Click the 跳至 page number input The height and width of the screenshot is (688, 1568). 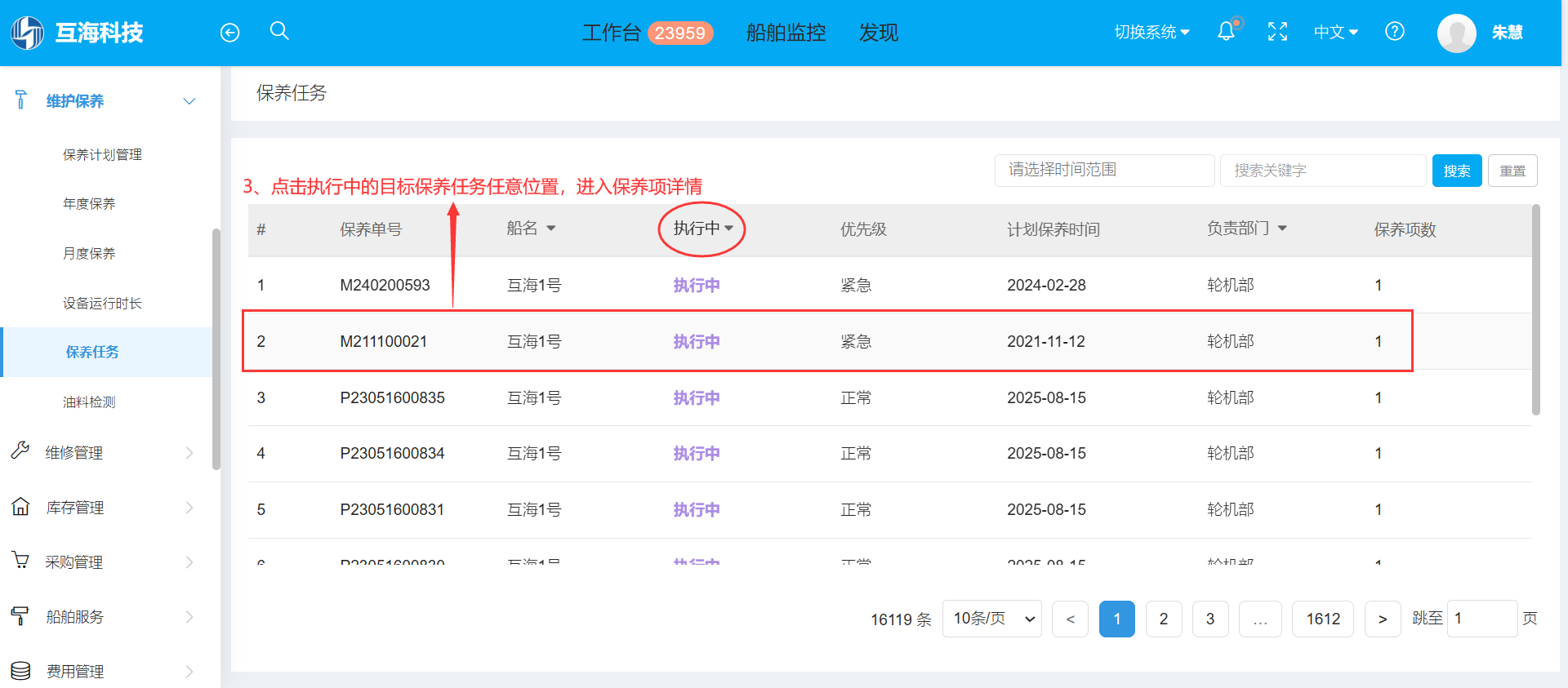1482,619
